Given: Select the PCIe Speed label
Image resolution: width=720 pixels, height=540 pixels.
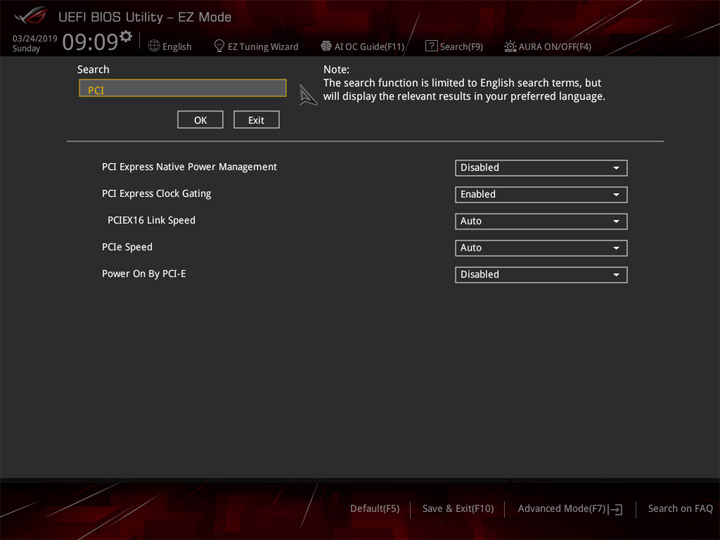Looking at the screenshot, I should [x=127, y=247].
